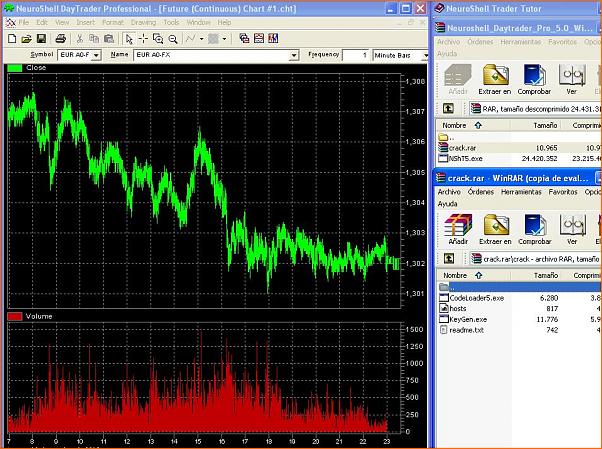Open the Tools menu
Image resolution: width=602 pixels, height=449 pixels.
coord(171,23)
